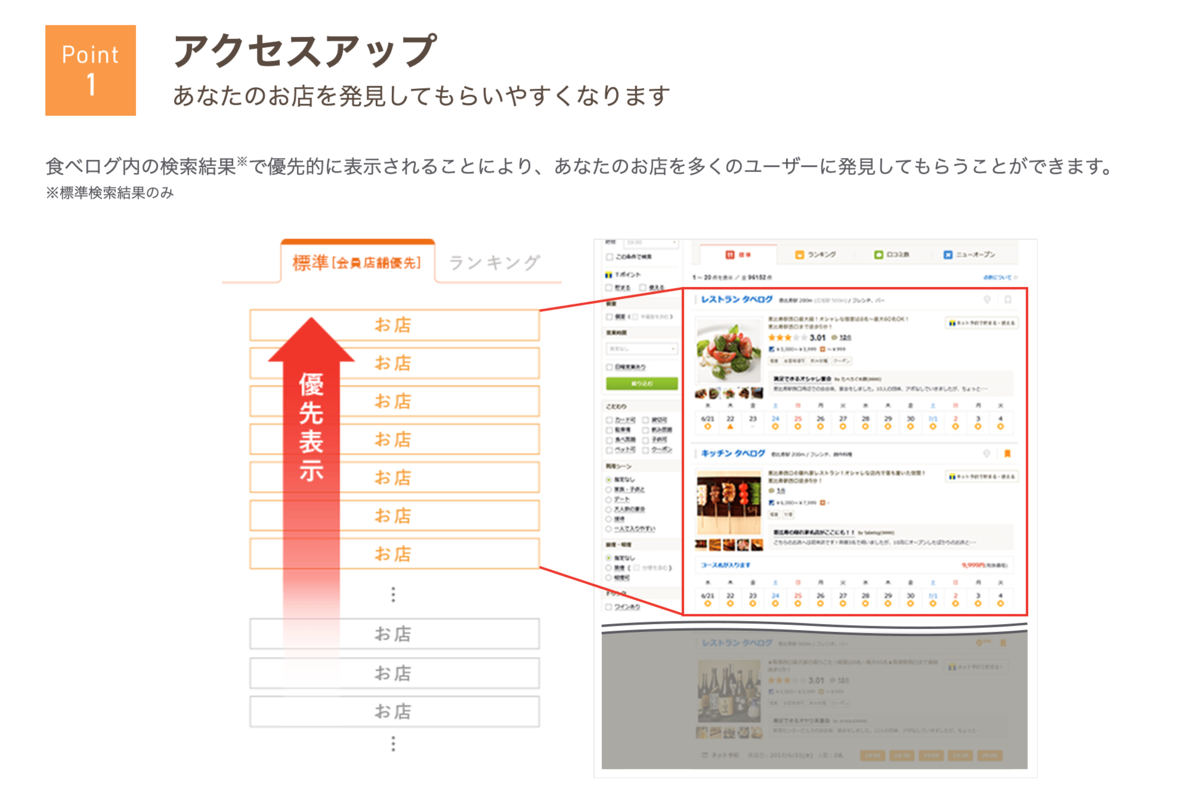Open the 営業時間 dropdown
Viewport: 1200px width, 796px height.
642,349
